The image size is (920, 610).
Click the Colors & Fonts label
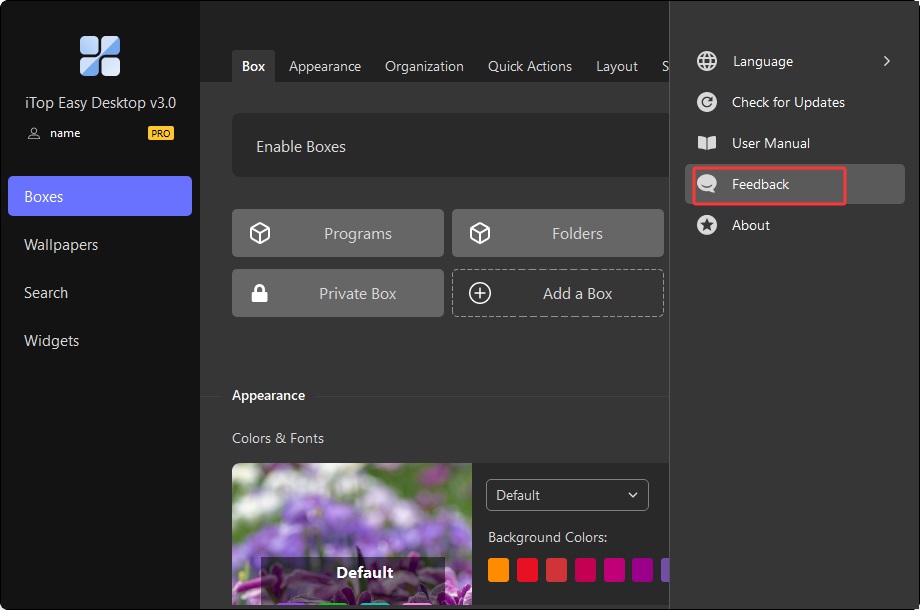[278, 438]
